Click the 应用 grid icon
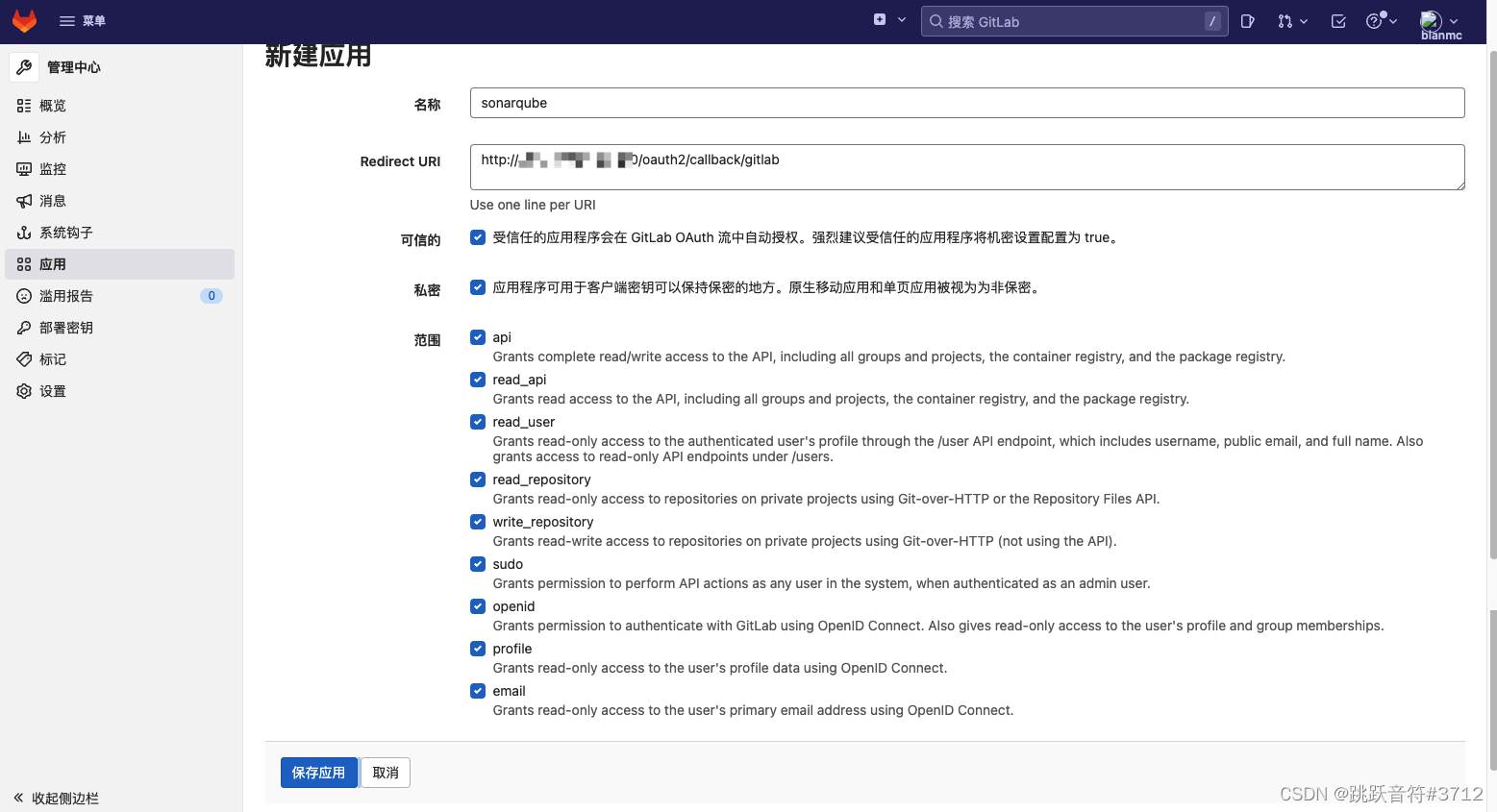The image size is (1497, 812). 24,264
